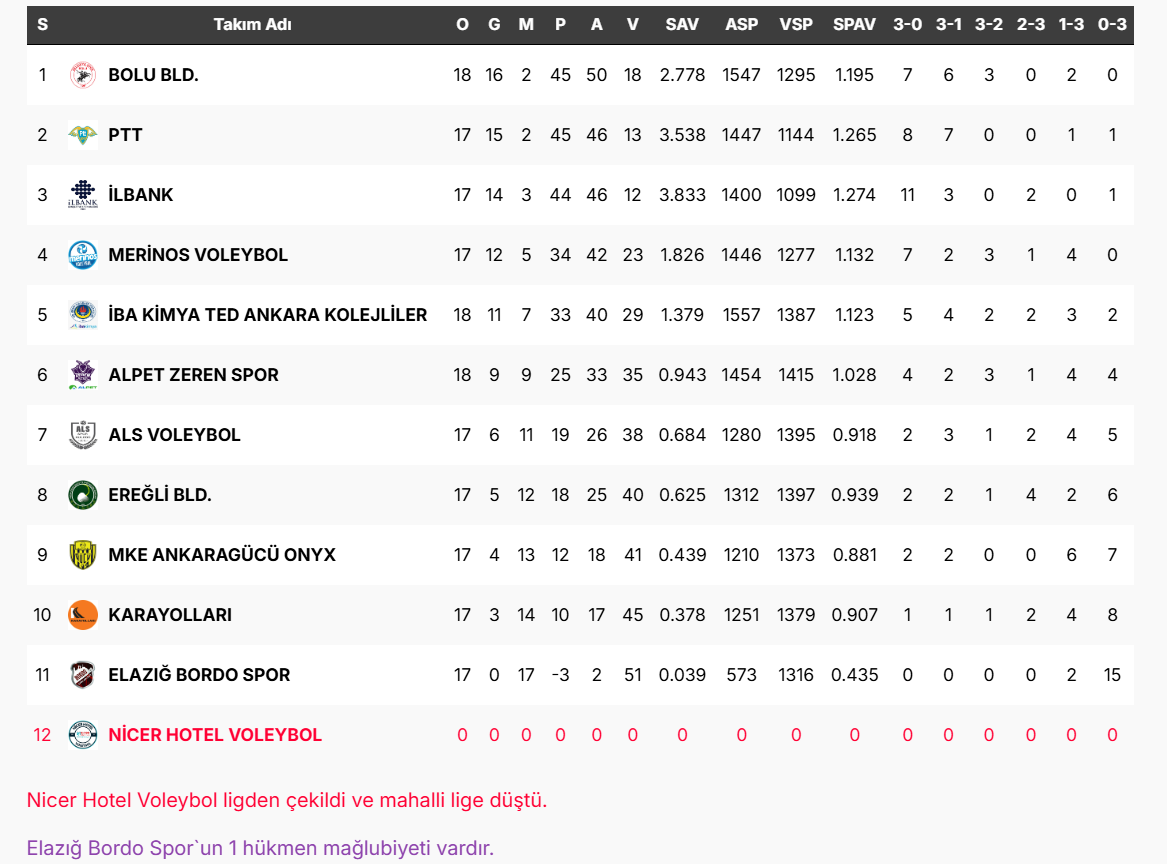Click the 'ASP' column header

741,25
